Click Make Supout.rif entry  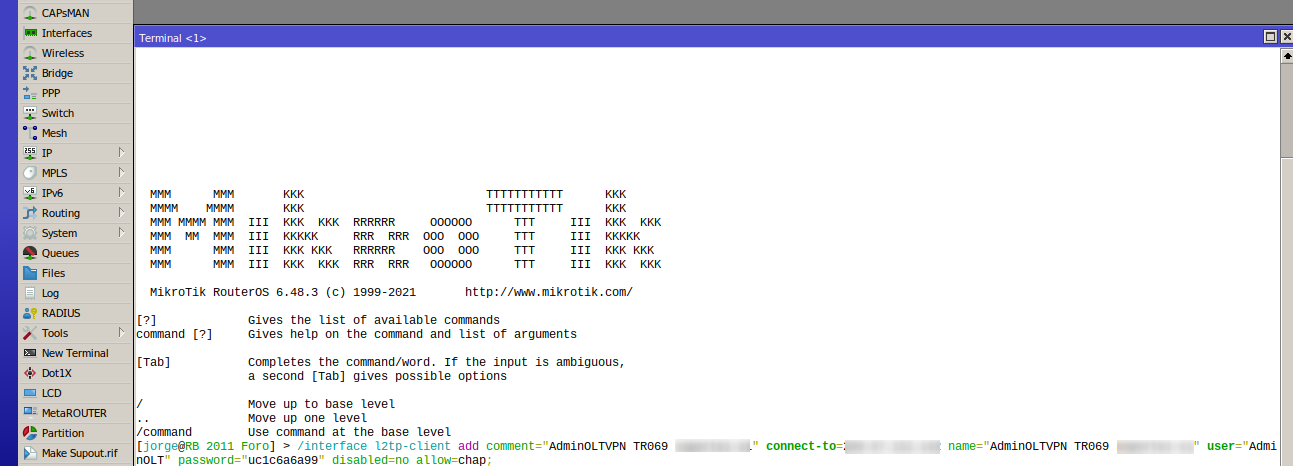pos(79,453)
